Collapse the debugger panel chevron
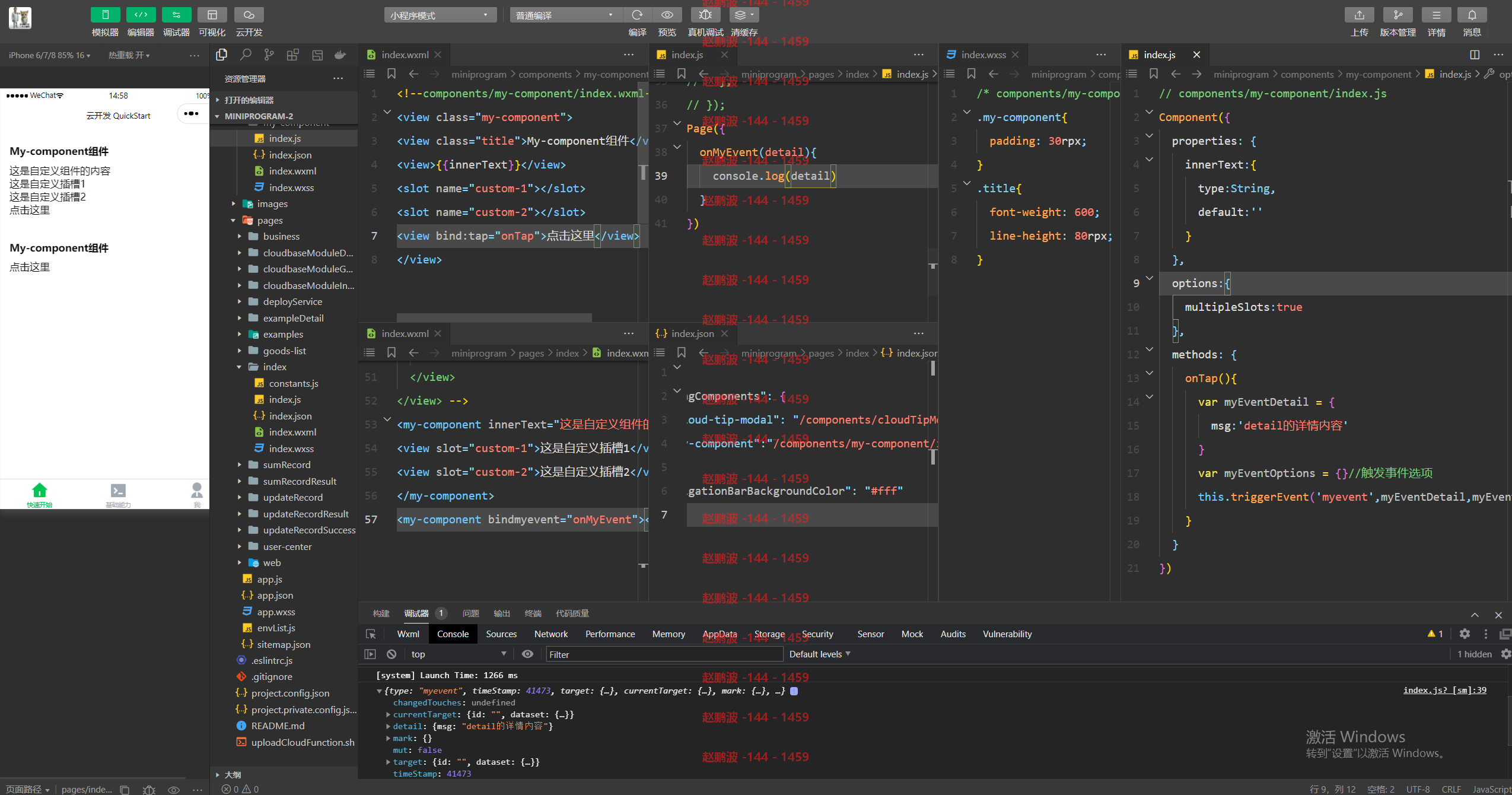The width and height of the screenshot is (1512, 795). click(1475, 615)
